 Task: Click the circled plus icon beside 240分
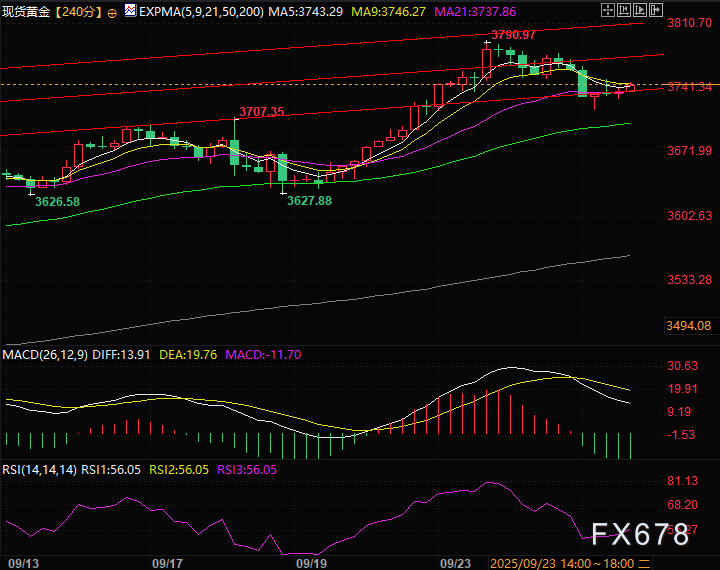coord(112,13)
